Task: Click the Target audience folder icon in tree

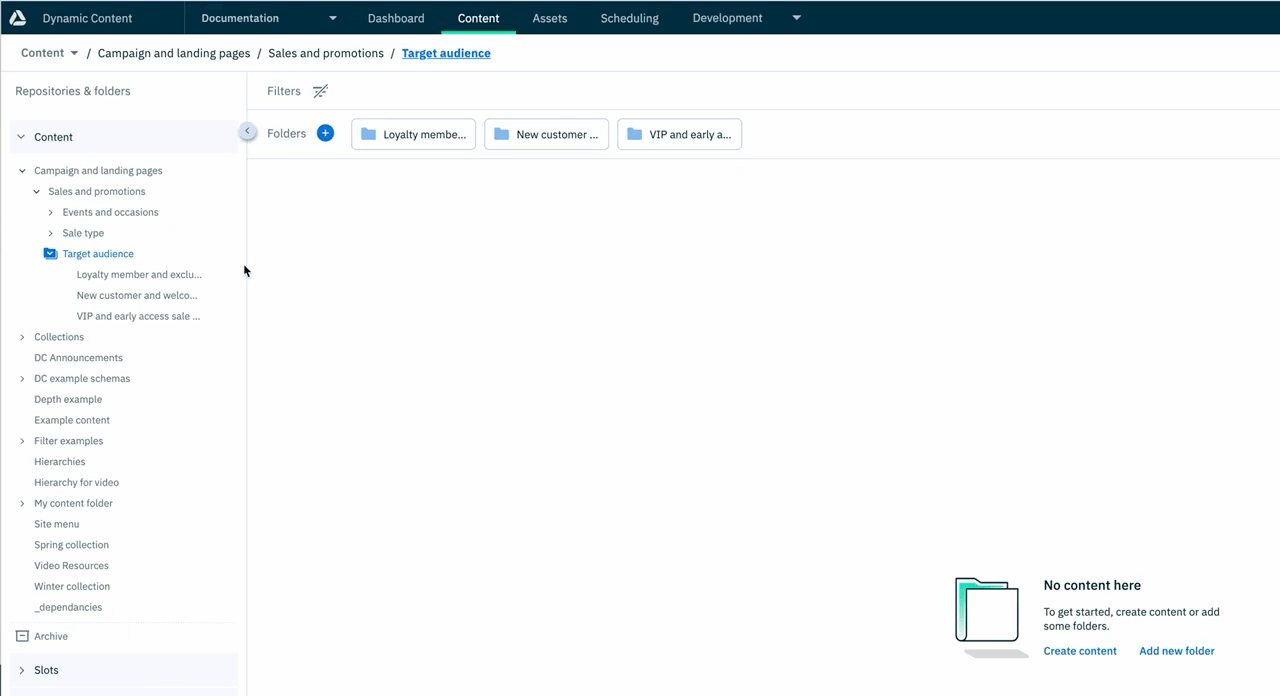Action: coord(50,254)
